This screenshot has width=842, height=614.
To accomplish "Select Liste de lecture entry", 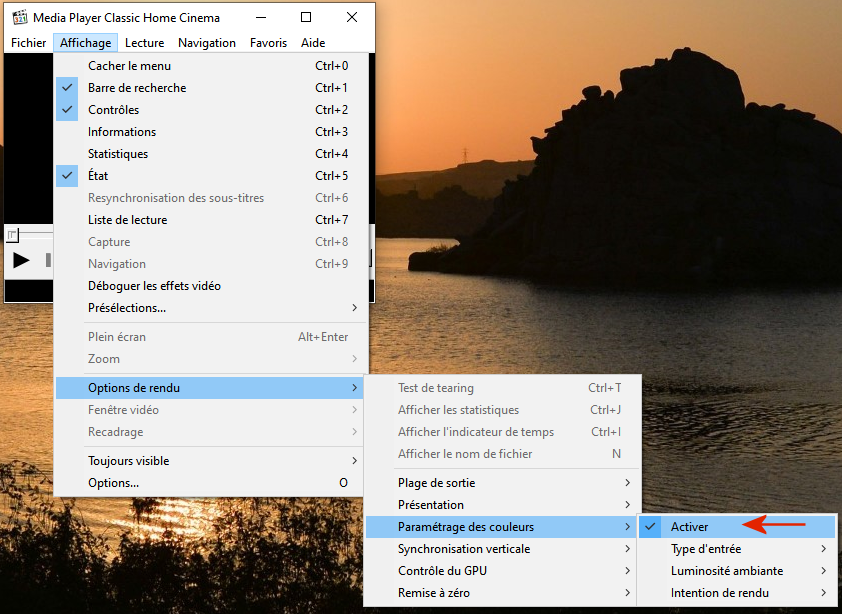I will pos(127,220).
